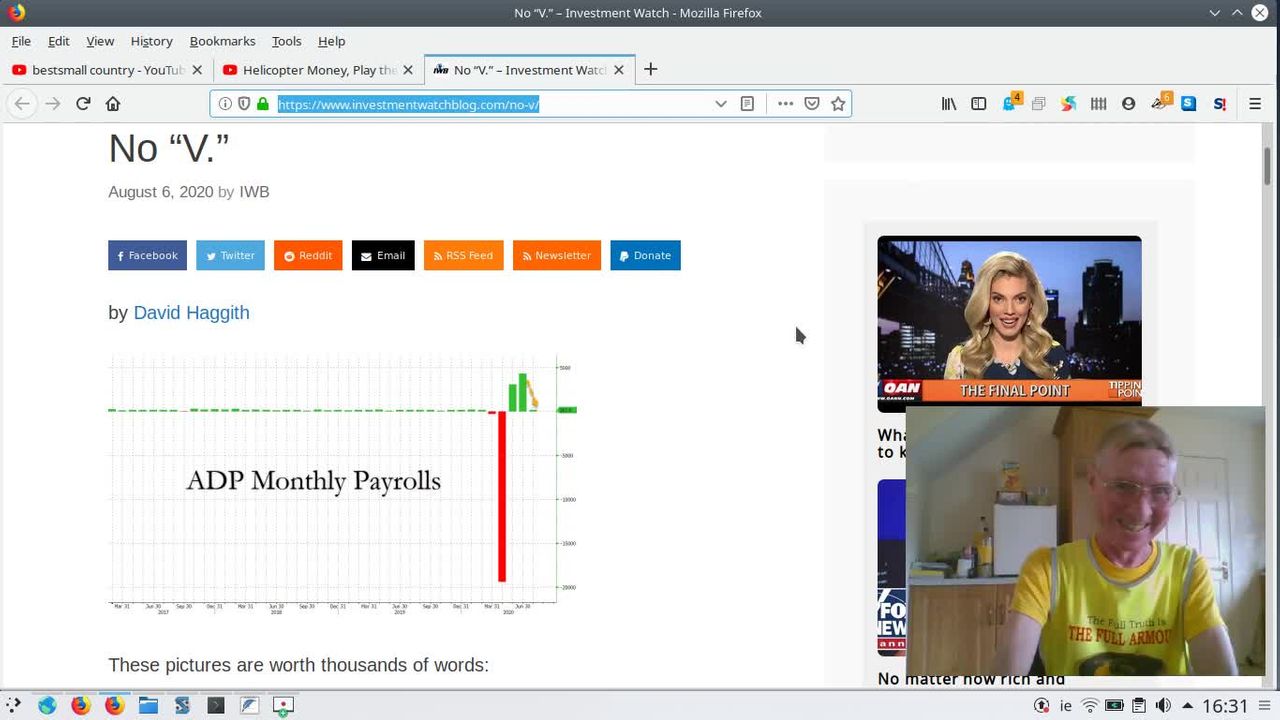Toggle the tracking protection shield
The height and width of the screenshot is (720, 1280).
click(x=244, y=104)
